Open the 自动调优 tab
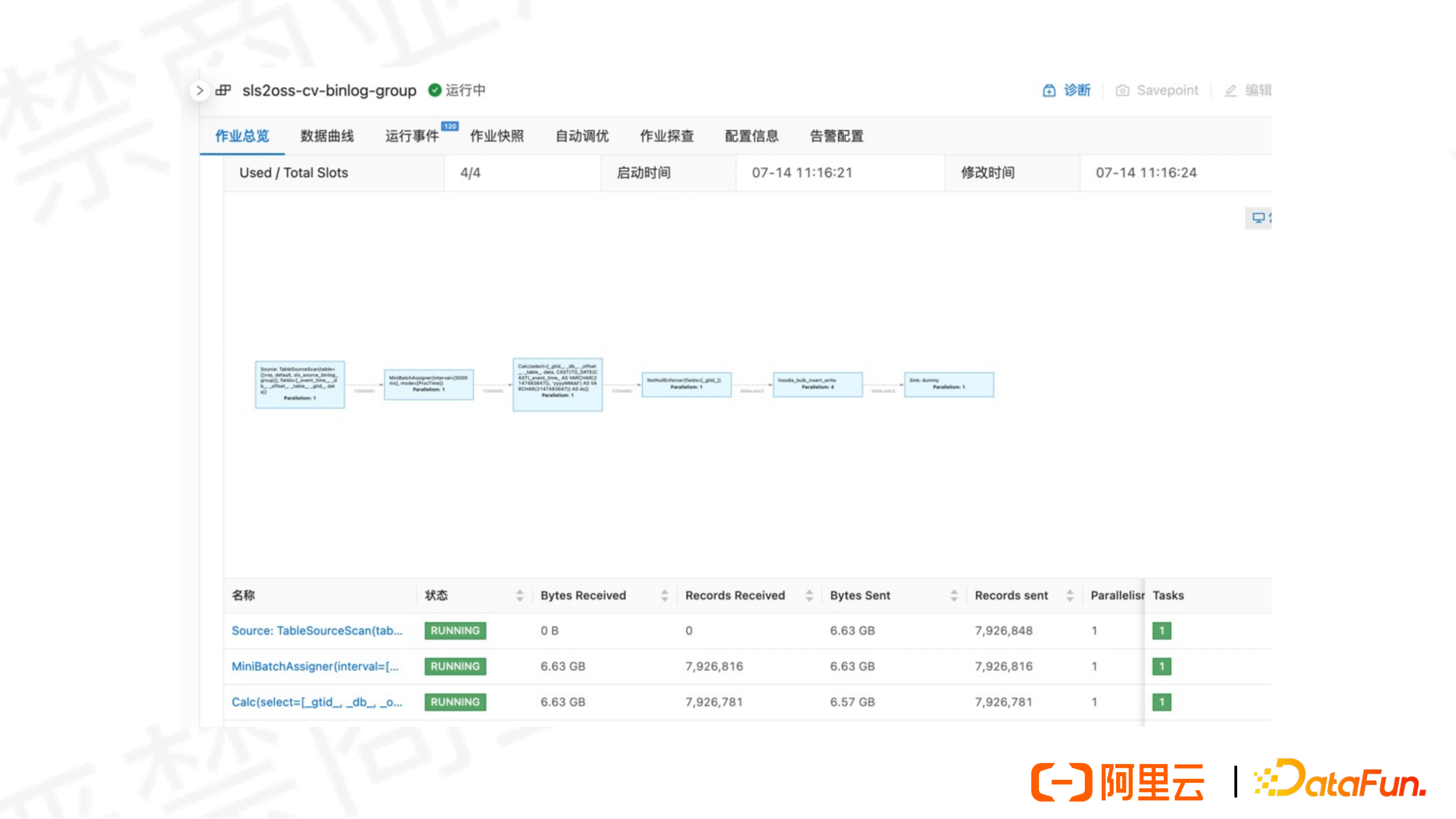The height and width of the screenshot is (819, 1456). [x=581, y=136]
